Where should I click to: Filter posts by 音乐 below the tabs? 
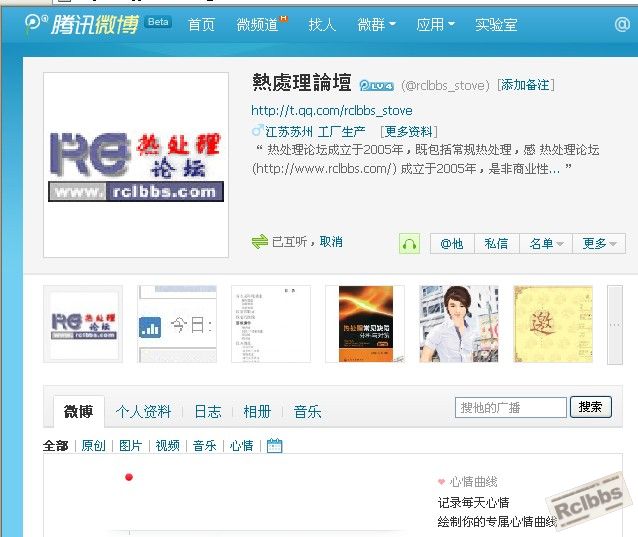click(205, 446)
